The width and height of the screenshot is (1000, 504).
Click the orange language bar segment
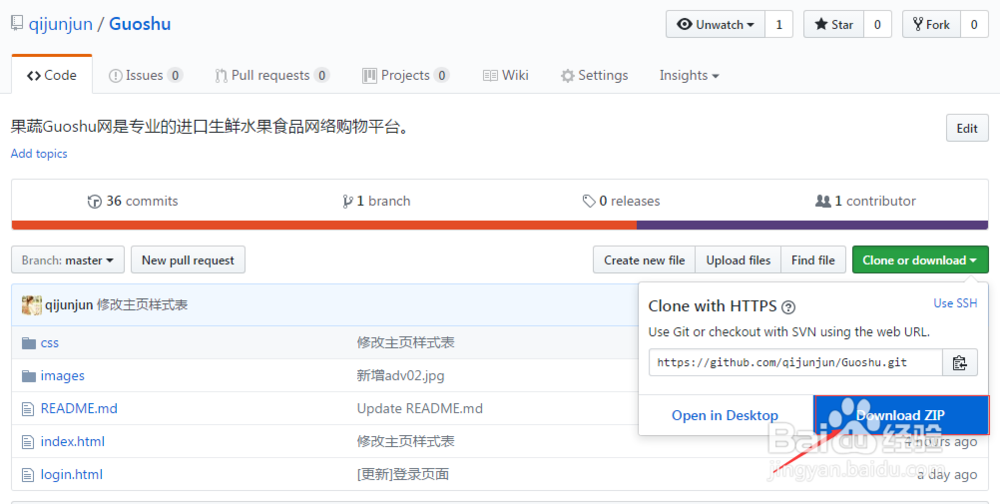click(x=324, y=225)
